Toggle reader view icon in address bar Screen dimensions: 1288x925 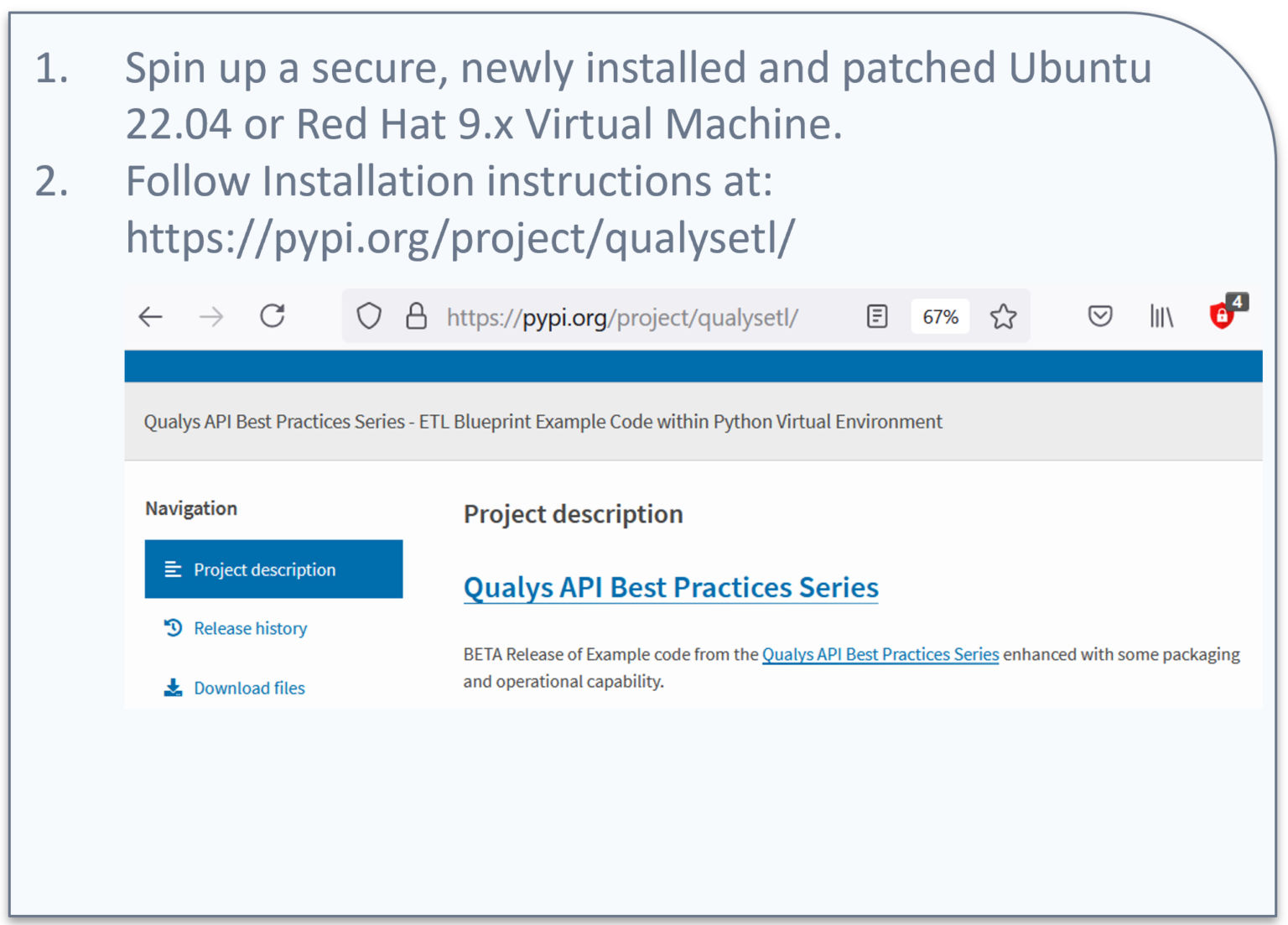tap(877, 316)
